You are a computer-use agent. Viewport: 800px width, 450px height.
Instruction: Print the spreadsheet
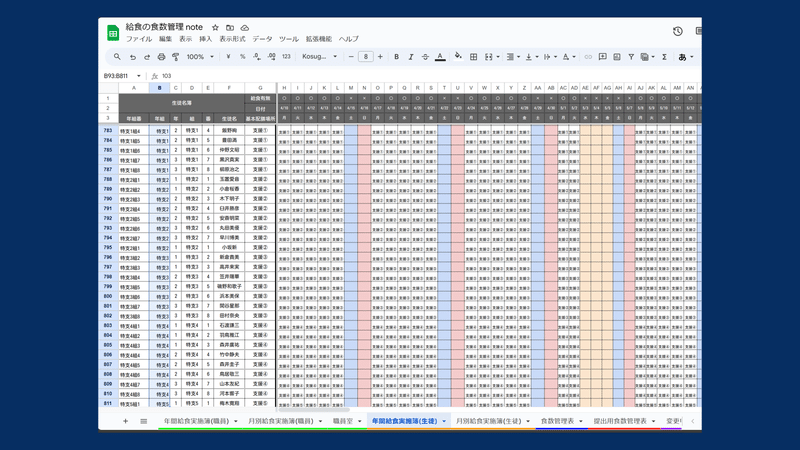click(161, 57)
